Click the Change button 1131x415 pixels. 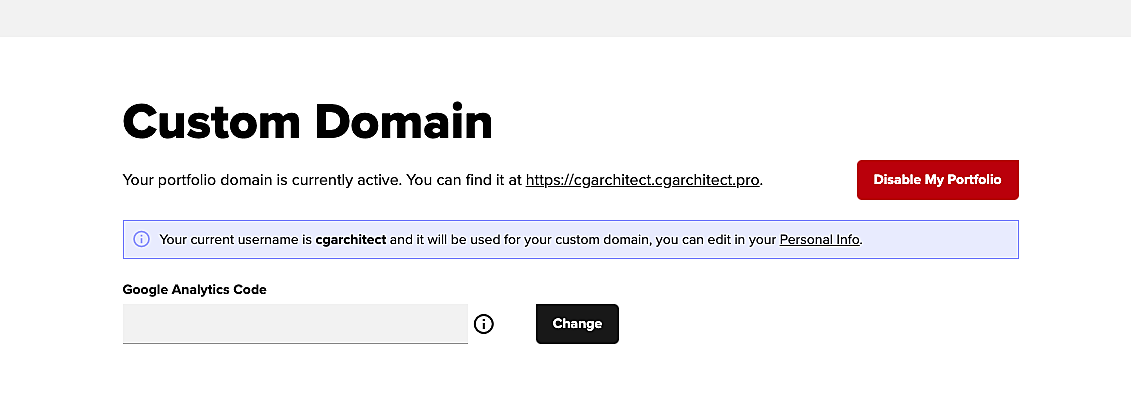tap(577, 324)
